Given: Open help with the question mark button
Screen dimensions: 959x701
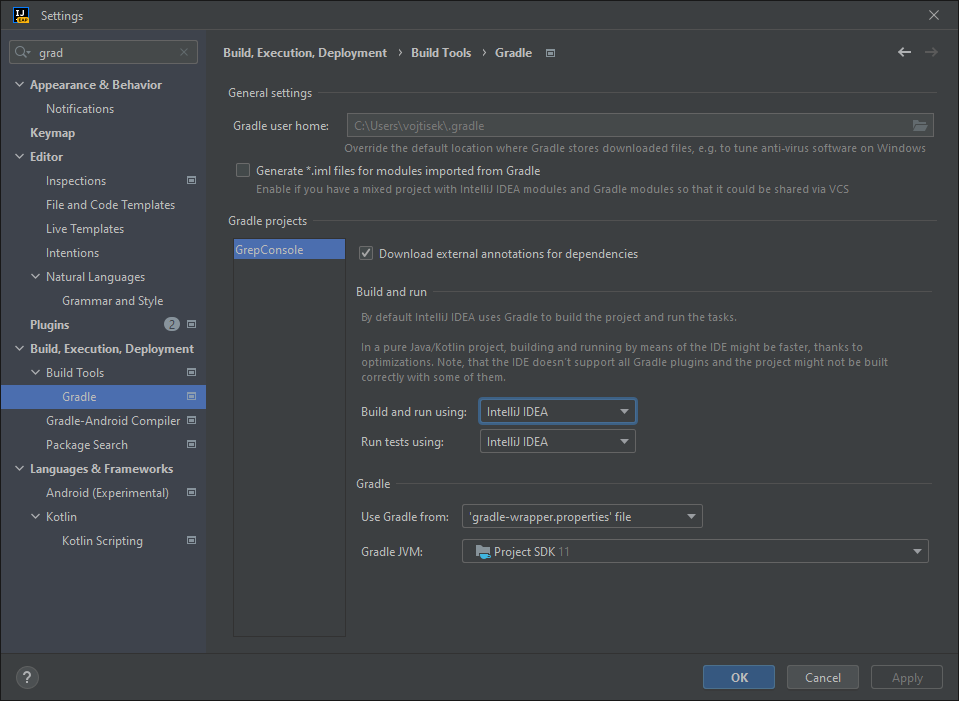Looking at the screenshot, I should pos(27,677).
